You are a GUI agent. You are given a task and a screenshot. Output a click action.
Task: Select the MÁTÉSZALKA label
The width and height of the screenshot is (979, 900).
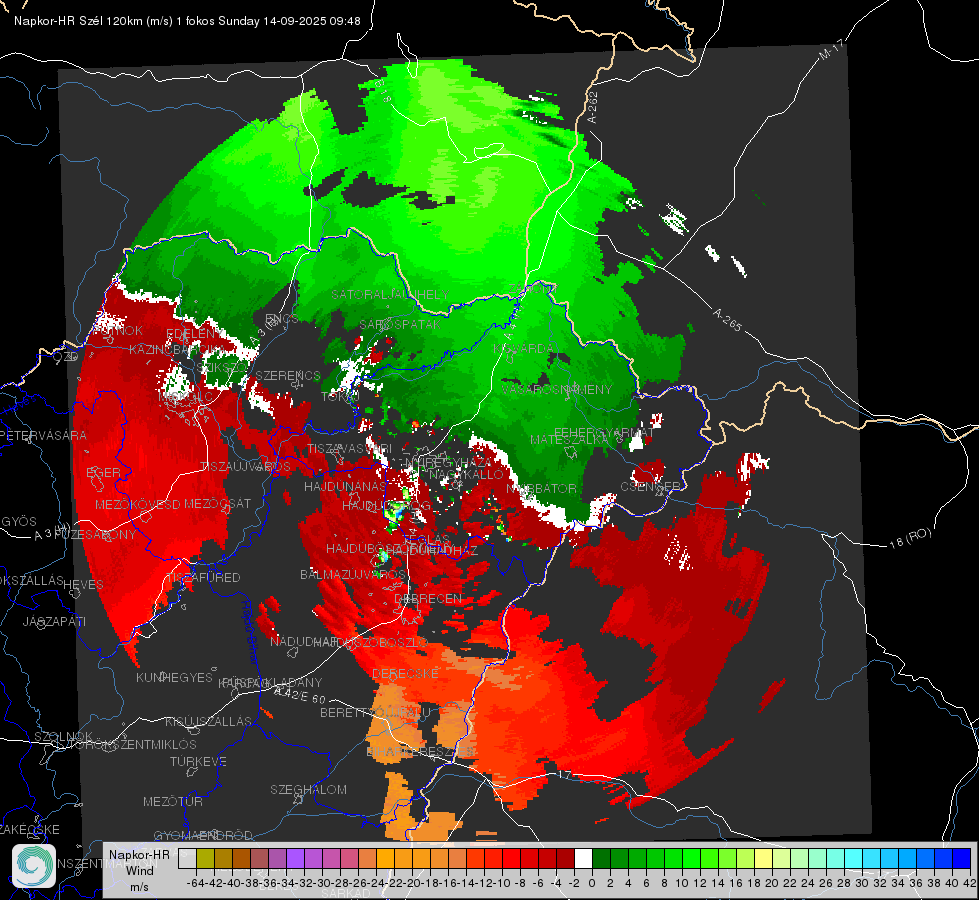click(x=569, y=440)
